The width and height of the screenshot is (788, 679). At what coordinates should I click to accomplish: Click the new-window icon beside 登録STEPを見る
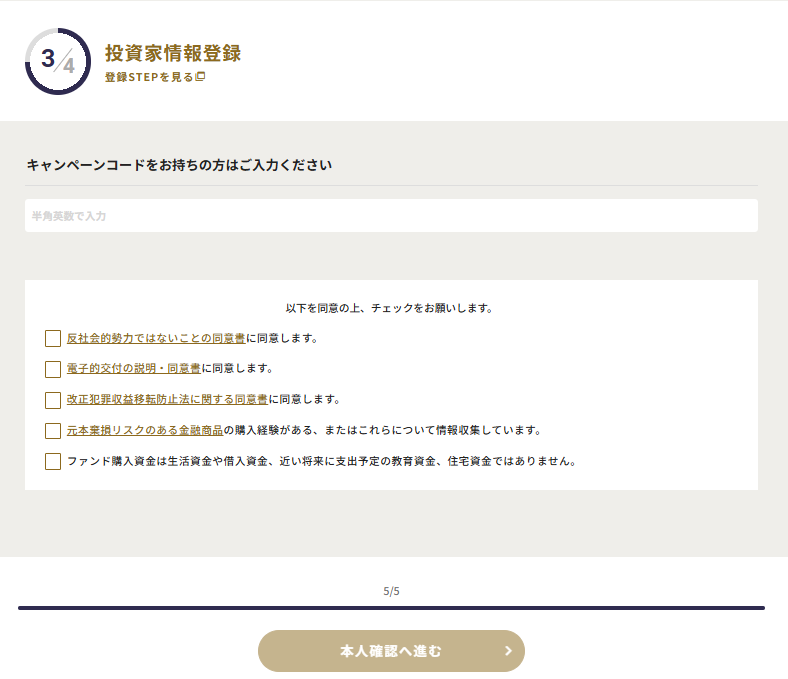(x=200, y=77)
